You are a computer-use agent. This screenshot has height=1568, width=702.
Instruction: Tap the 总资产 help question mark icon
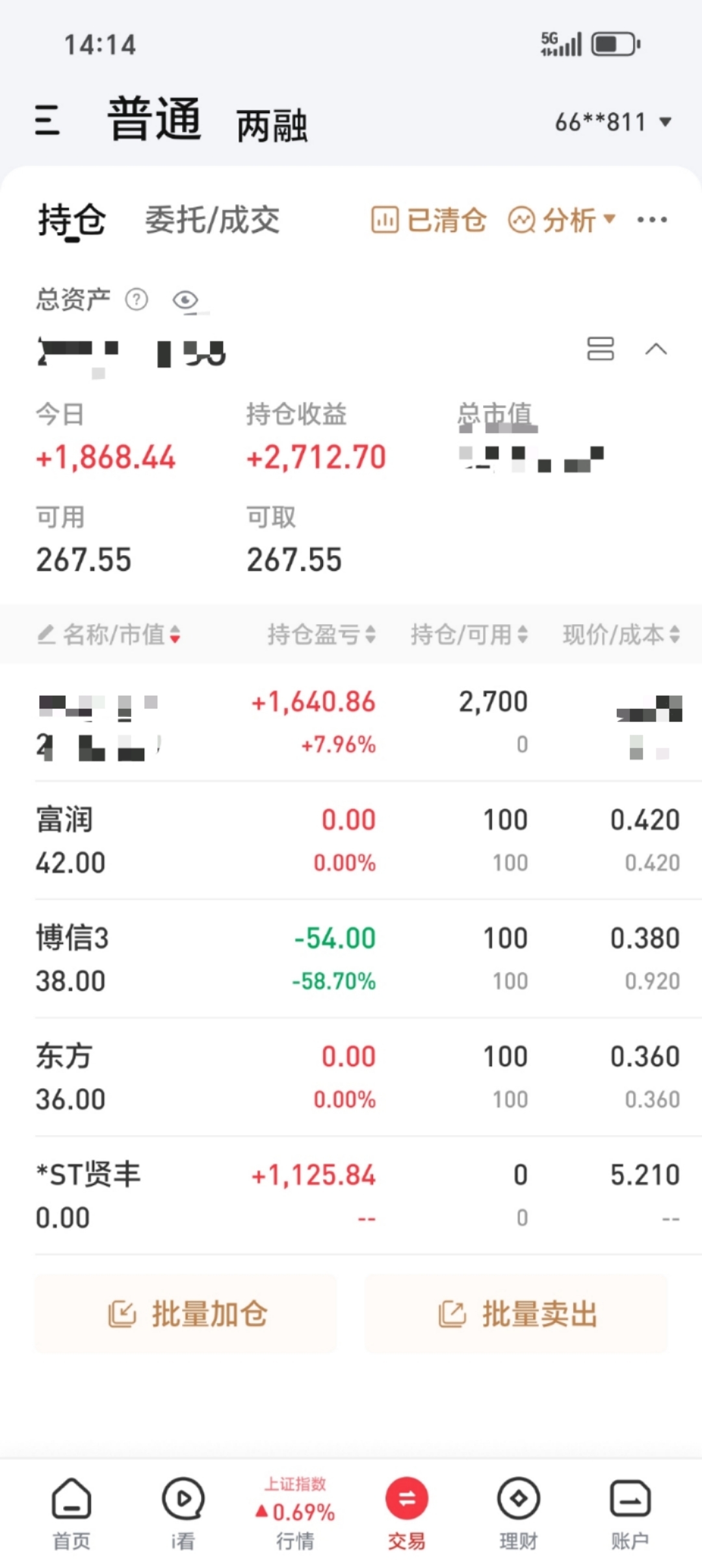click(136, 300)
